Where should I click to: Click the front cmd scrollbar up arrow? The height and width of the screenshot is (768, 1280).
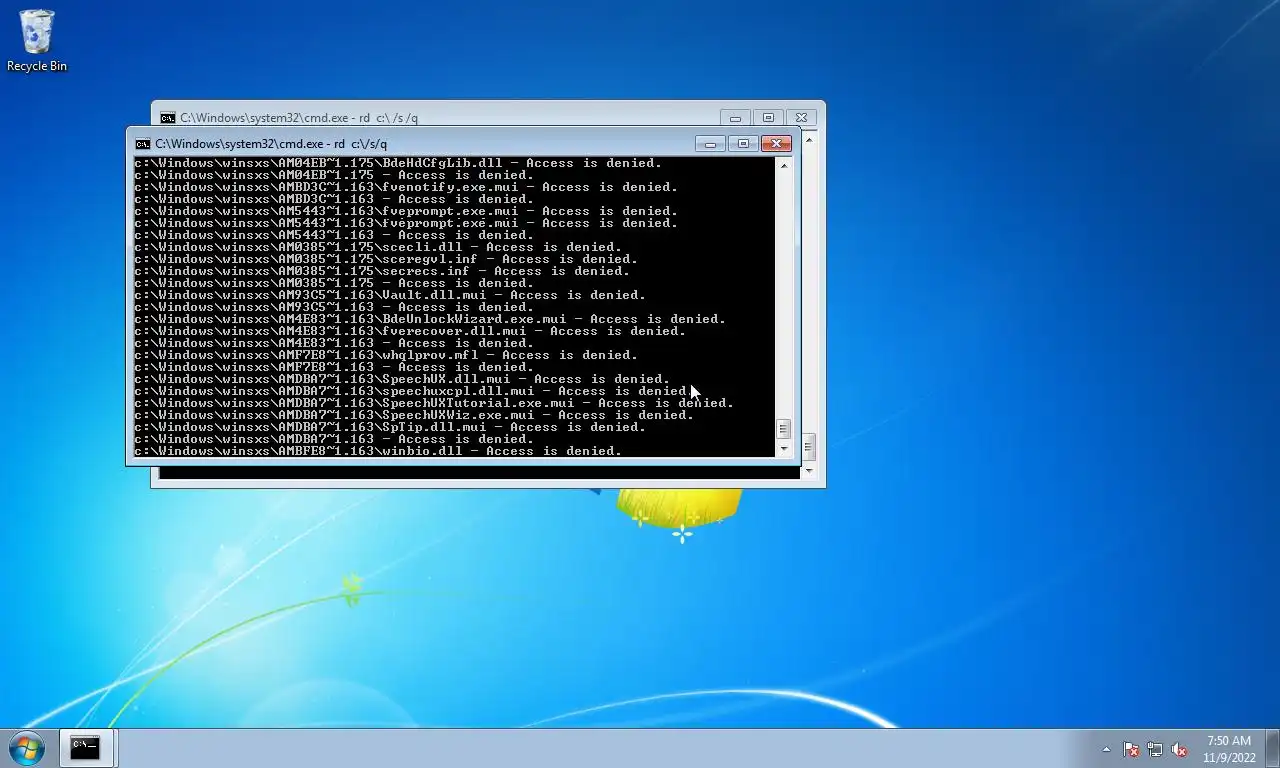(x=783, y=165)
